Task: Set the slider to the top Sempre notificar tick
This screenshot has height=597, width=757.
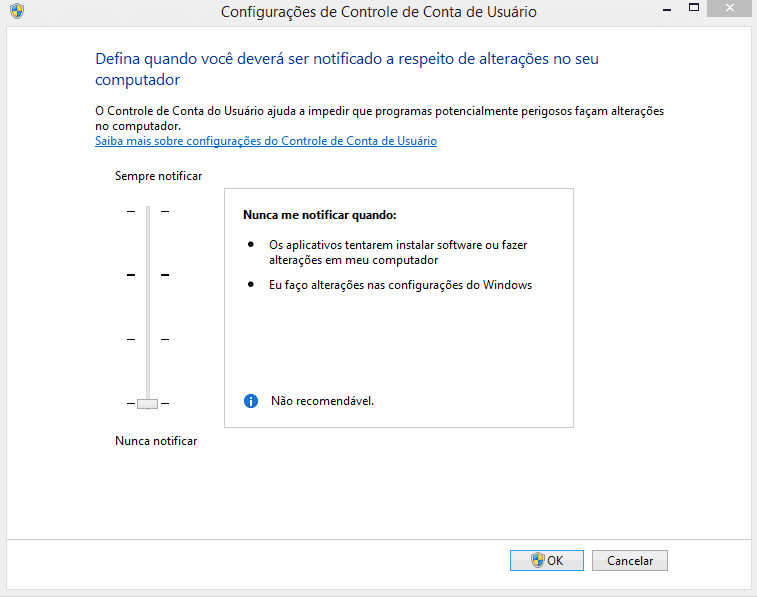Action: pyautogui.click(x=148, y=211)
